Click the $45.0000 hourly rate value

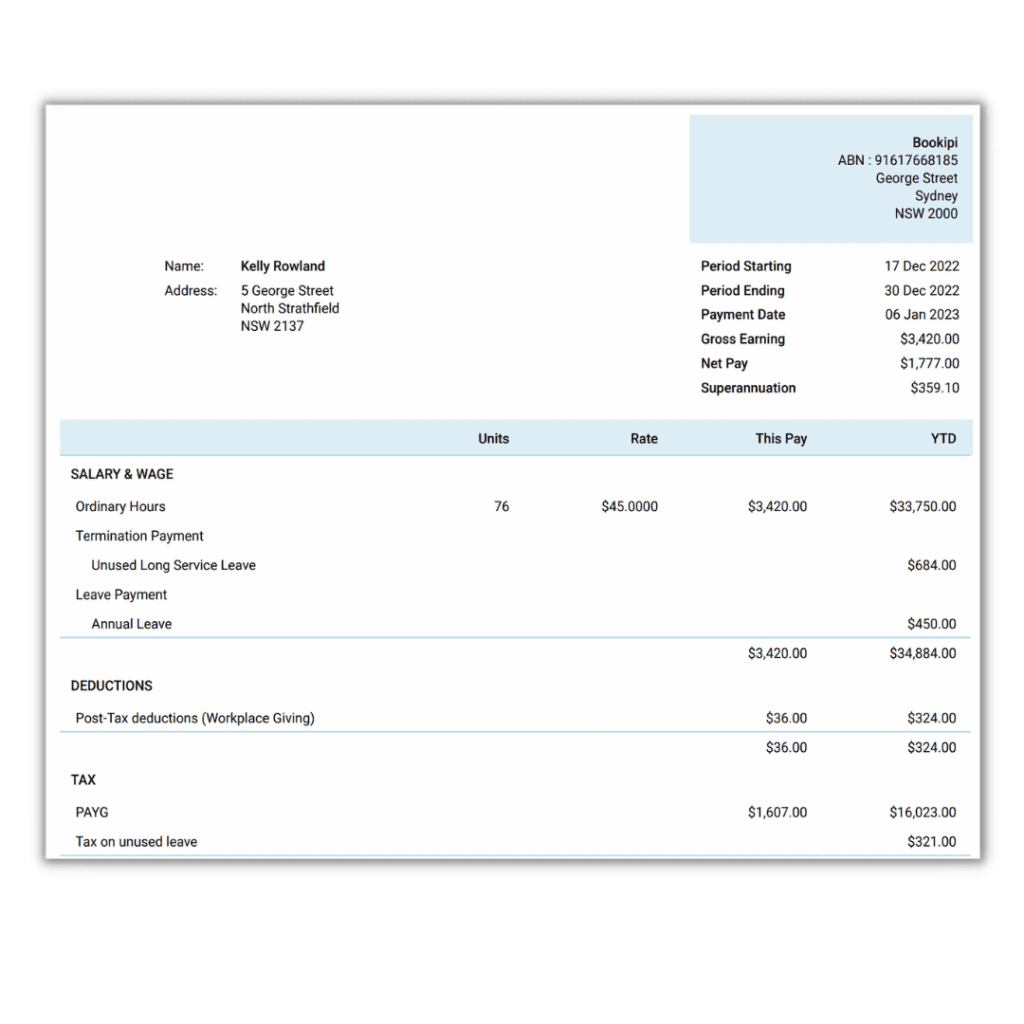(x=630, y=507)
